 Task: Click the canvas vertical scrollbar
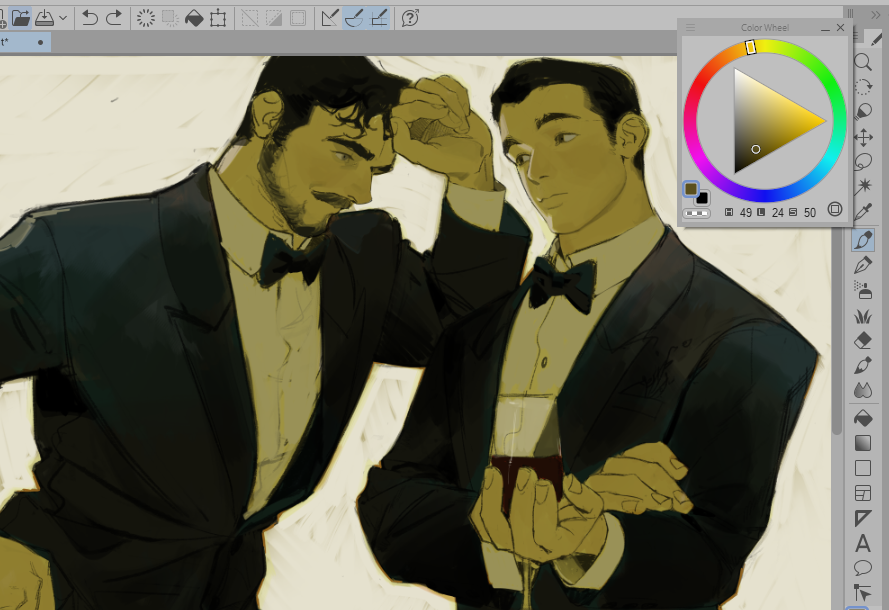[x=837, y=332]
